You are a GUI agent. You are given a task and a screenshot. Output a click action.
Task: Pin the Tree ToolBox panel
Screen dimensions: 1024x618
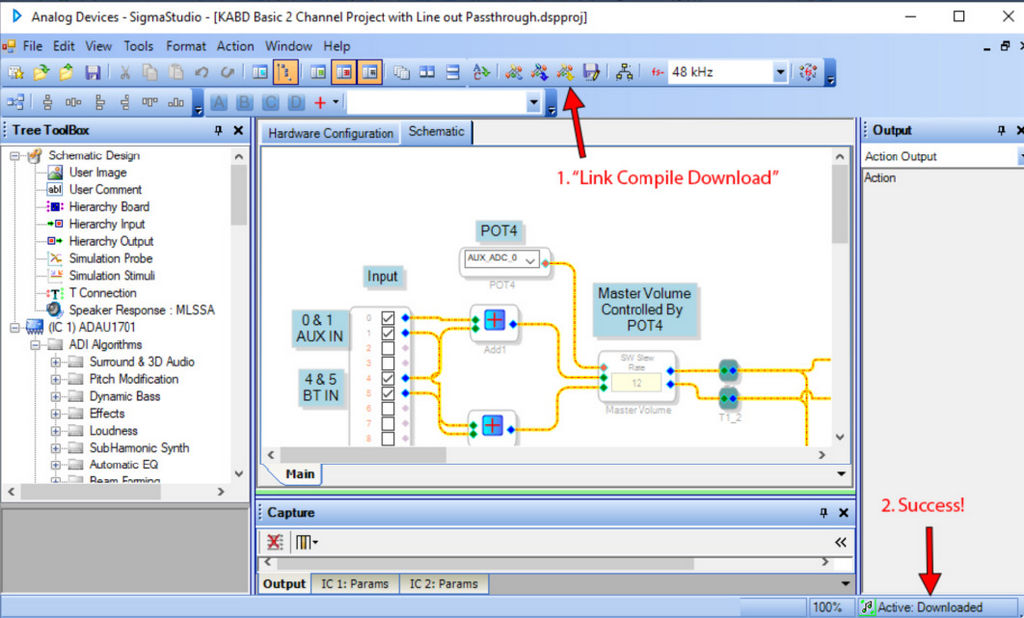click(x=218, y=131)
